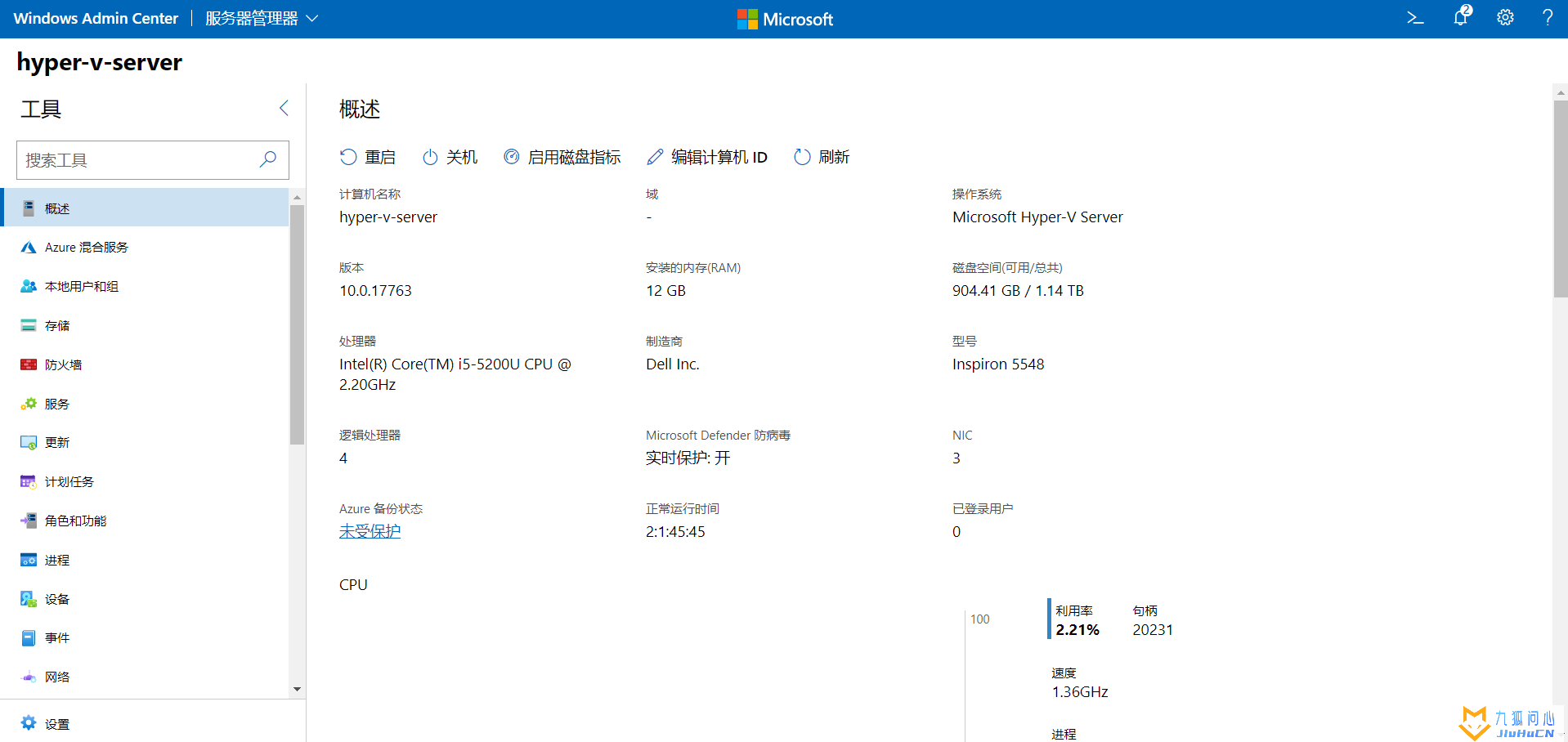Click 编辑计算机 ID button
This screenshot has width=1568, height=742.
(707, 157)
